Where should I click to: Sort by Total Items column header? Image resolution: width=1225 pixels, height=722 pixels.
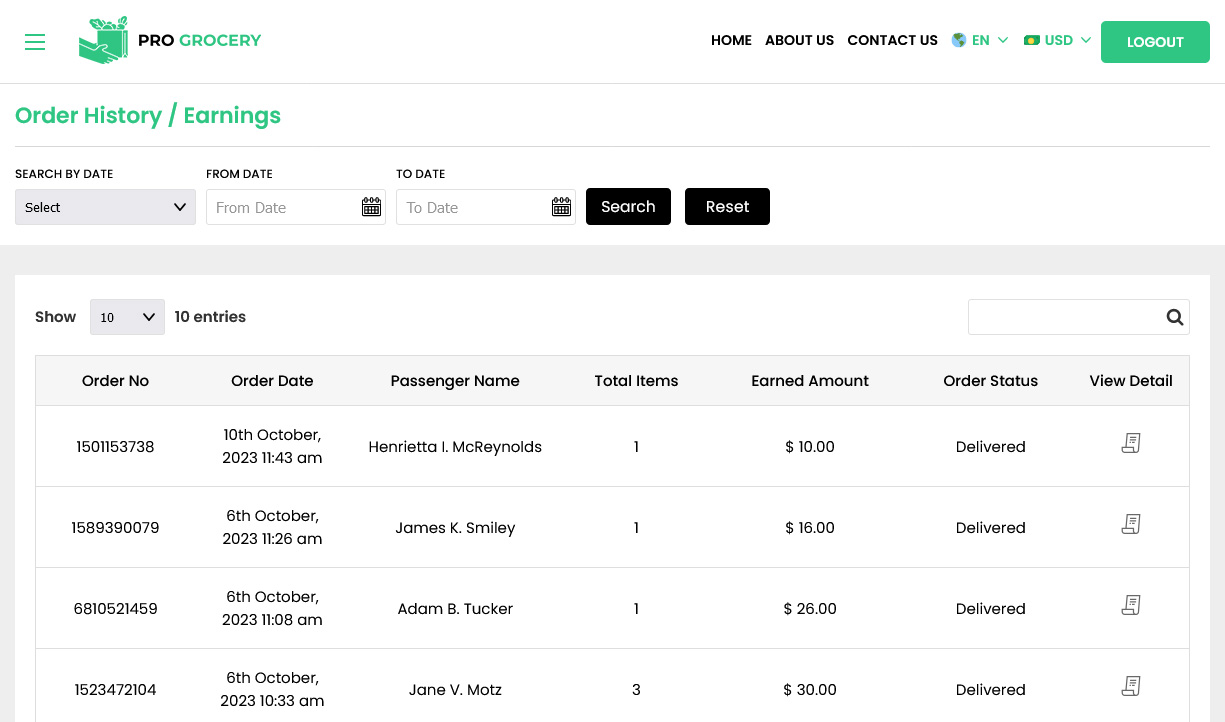(636, 381)
